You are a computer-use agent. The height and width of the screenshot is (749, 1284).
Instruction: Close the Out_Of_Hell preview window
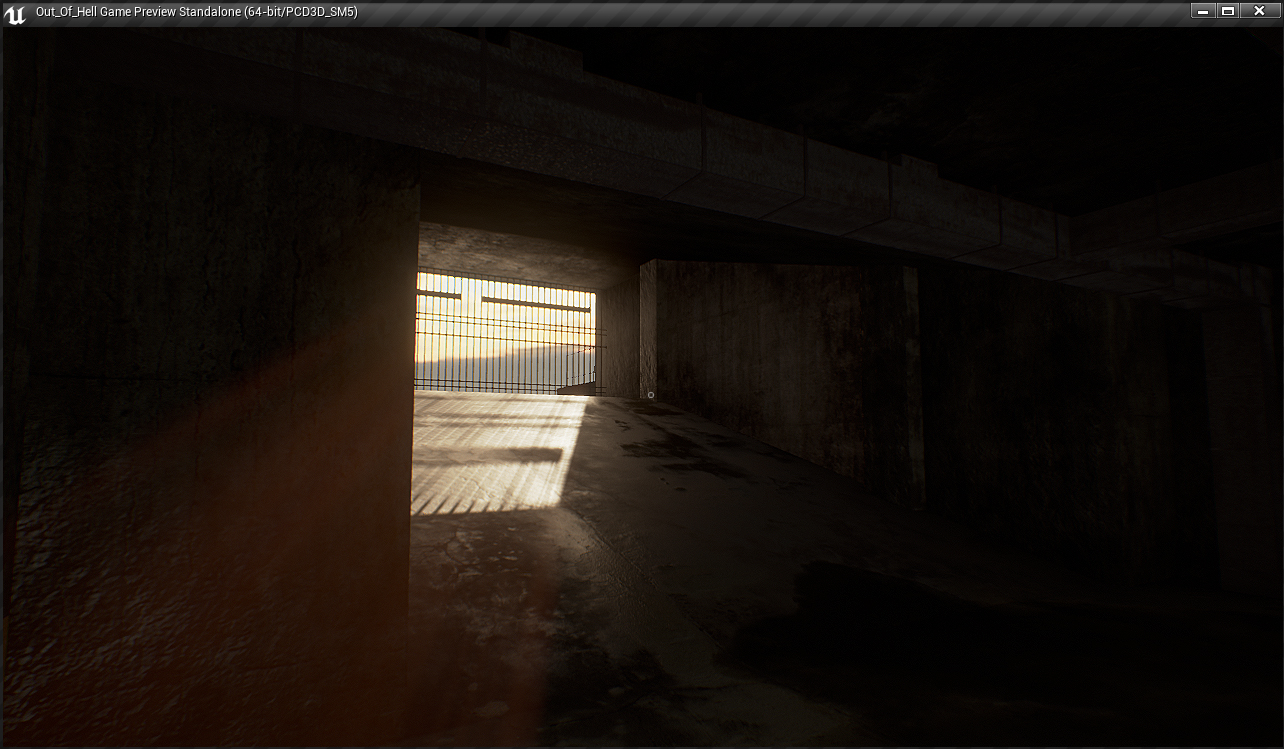pyautogui.click(x=1259, y=11)
